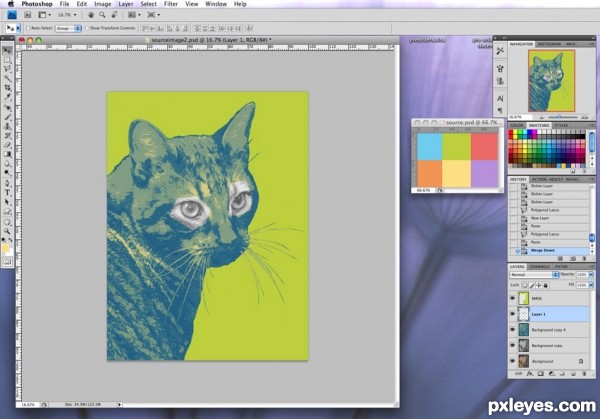Image resolution: width=600 pixels, height=419 pixels.
Task: Delete the selected layer with the trash icon
Action: tap(584, 374)
